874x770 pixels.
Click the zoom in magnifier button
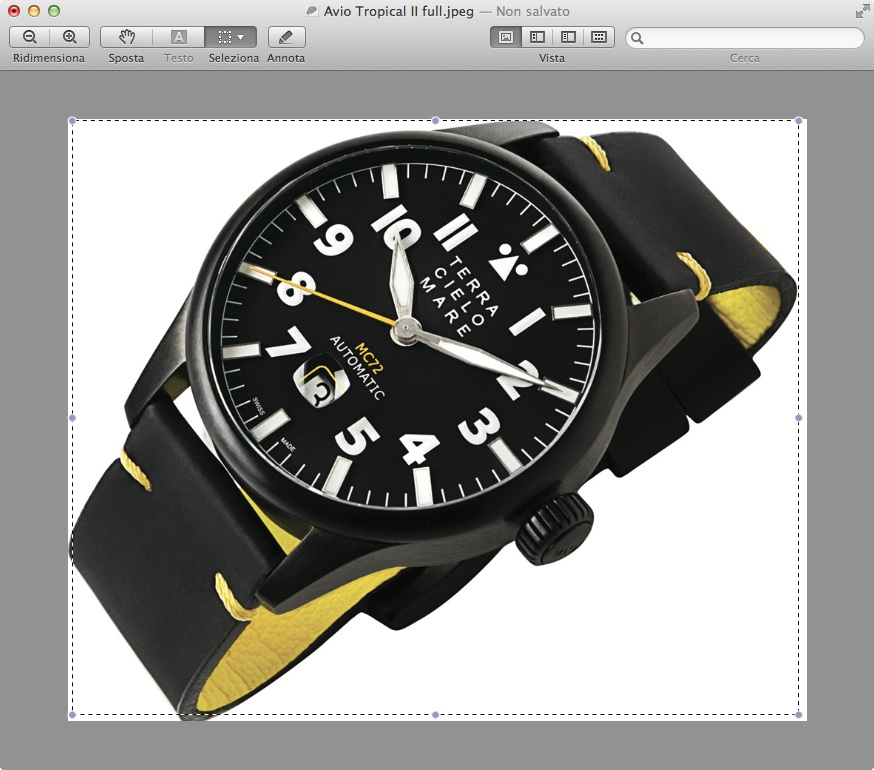click(69, 37)
